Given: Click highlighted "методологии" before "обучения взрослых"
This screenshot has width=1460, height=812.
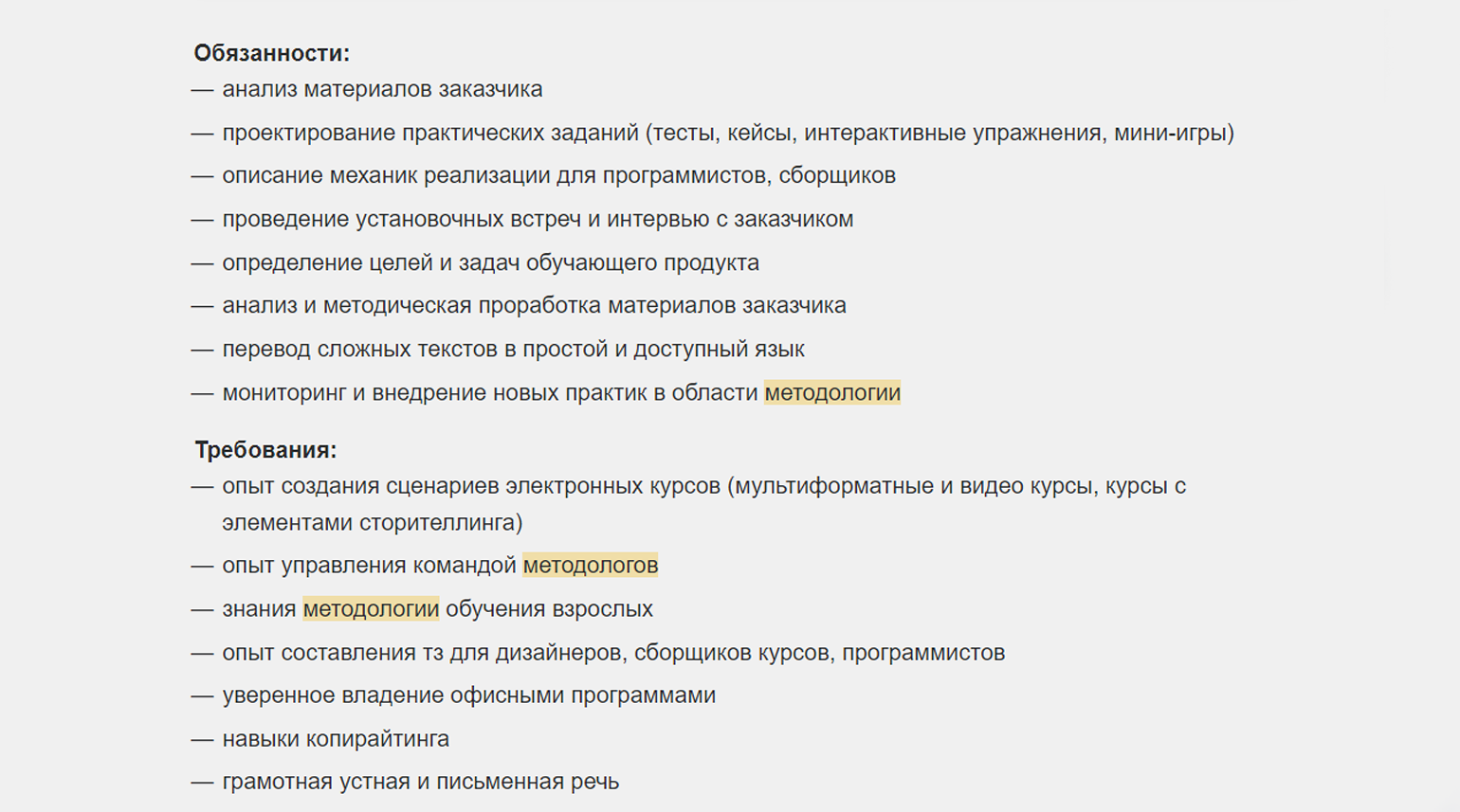Looking at the screenshot, I should coord(371,609).
